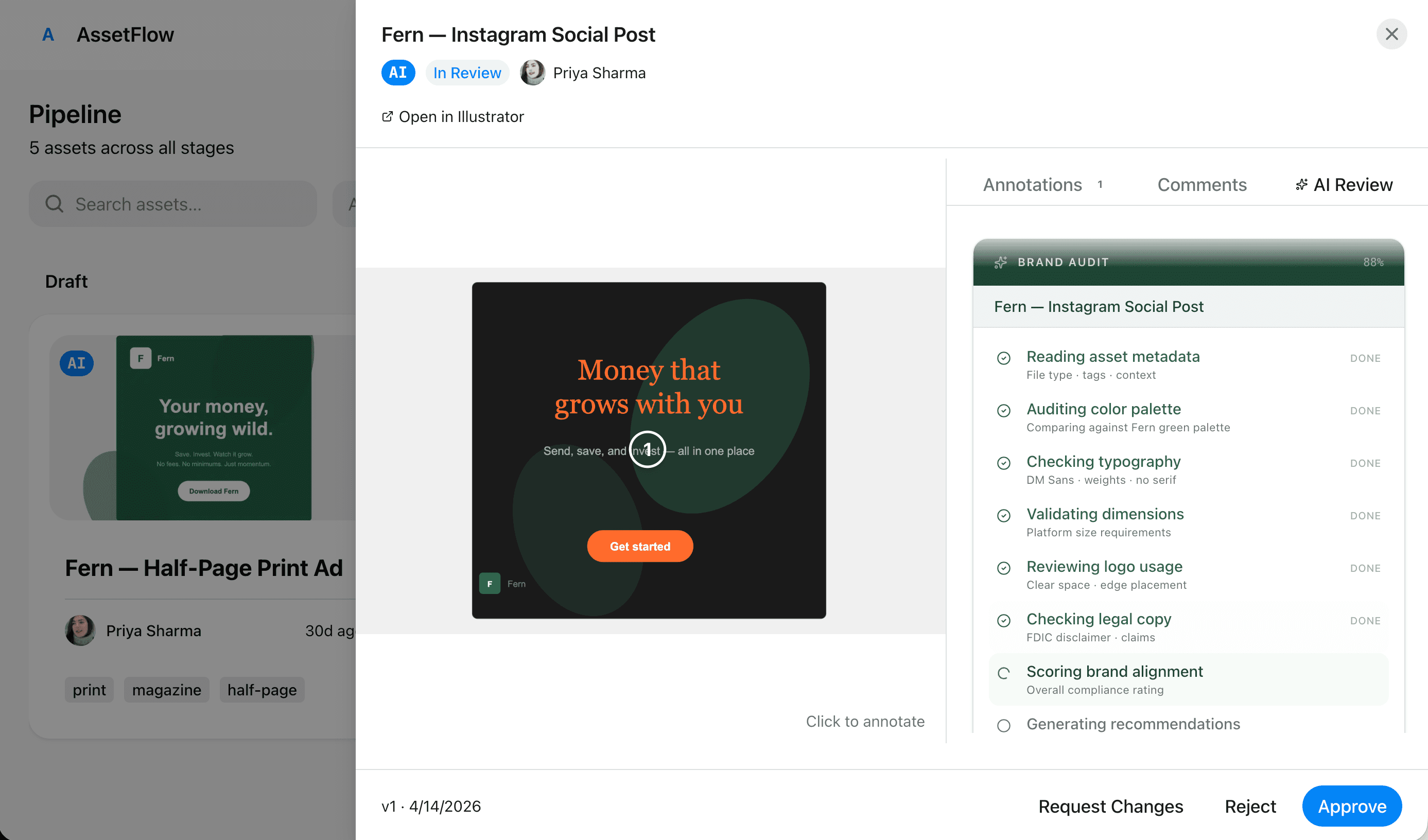This screenshot has height=840, width=1428.
Task: Open the Fern — Half-Page Print Ad title
Action: tap(204, 568)
